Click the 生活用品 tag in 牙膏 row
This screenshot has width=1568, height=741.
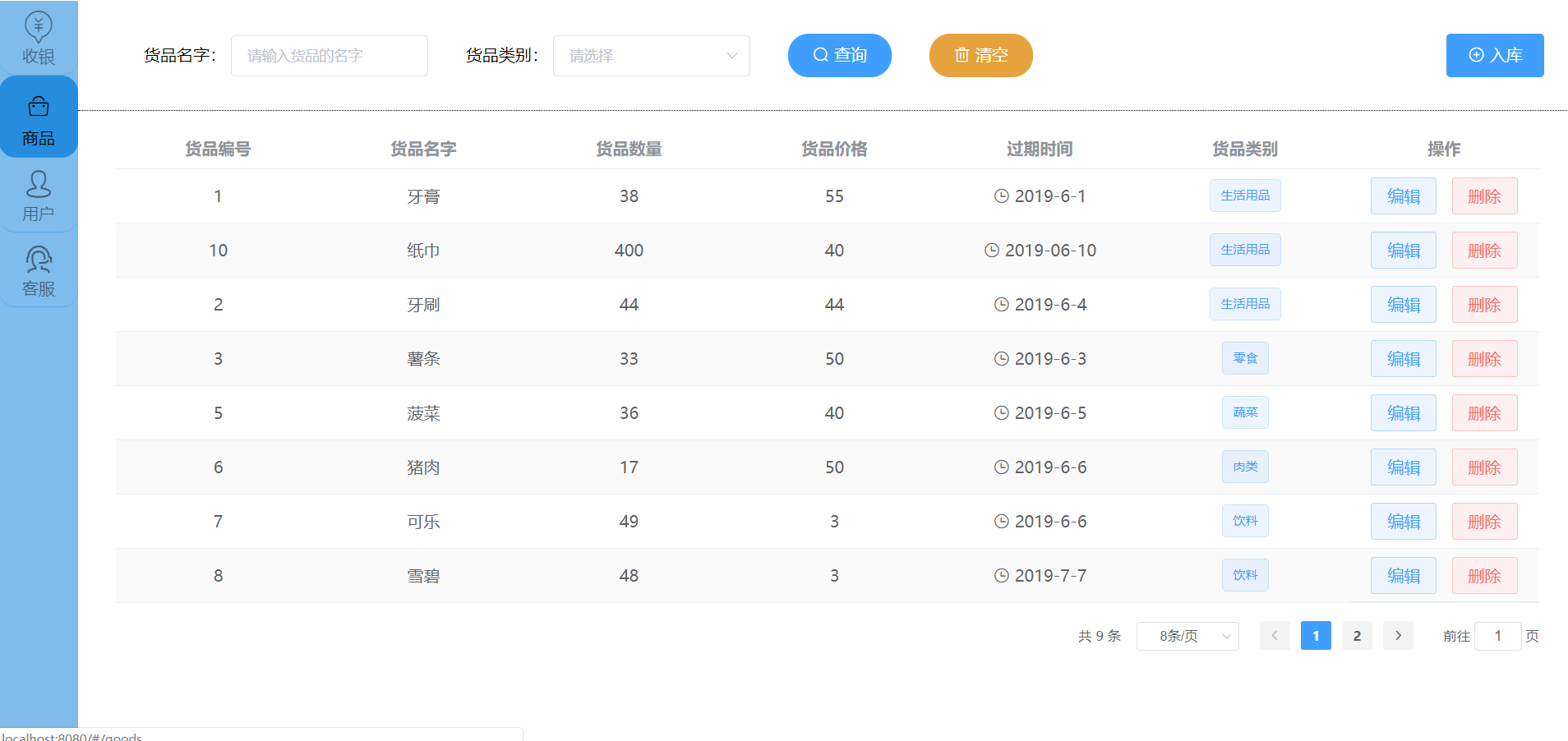click(1245, 196)
